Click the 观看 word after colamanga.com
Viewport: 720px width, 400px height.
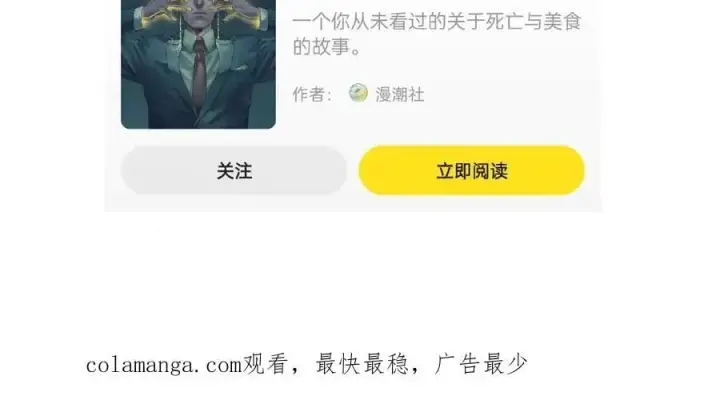tap(265, 365)
